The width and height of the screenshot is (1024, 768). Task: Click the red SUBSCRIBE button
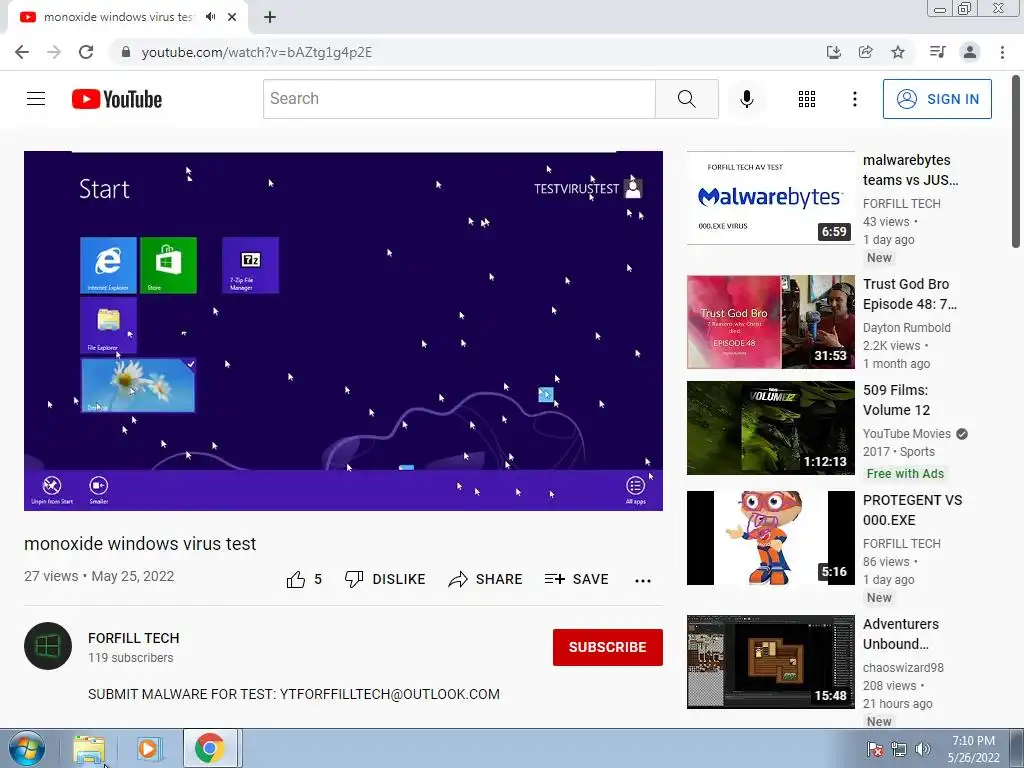click(607, 647)
